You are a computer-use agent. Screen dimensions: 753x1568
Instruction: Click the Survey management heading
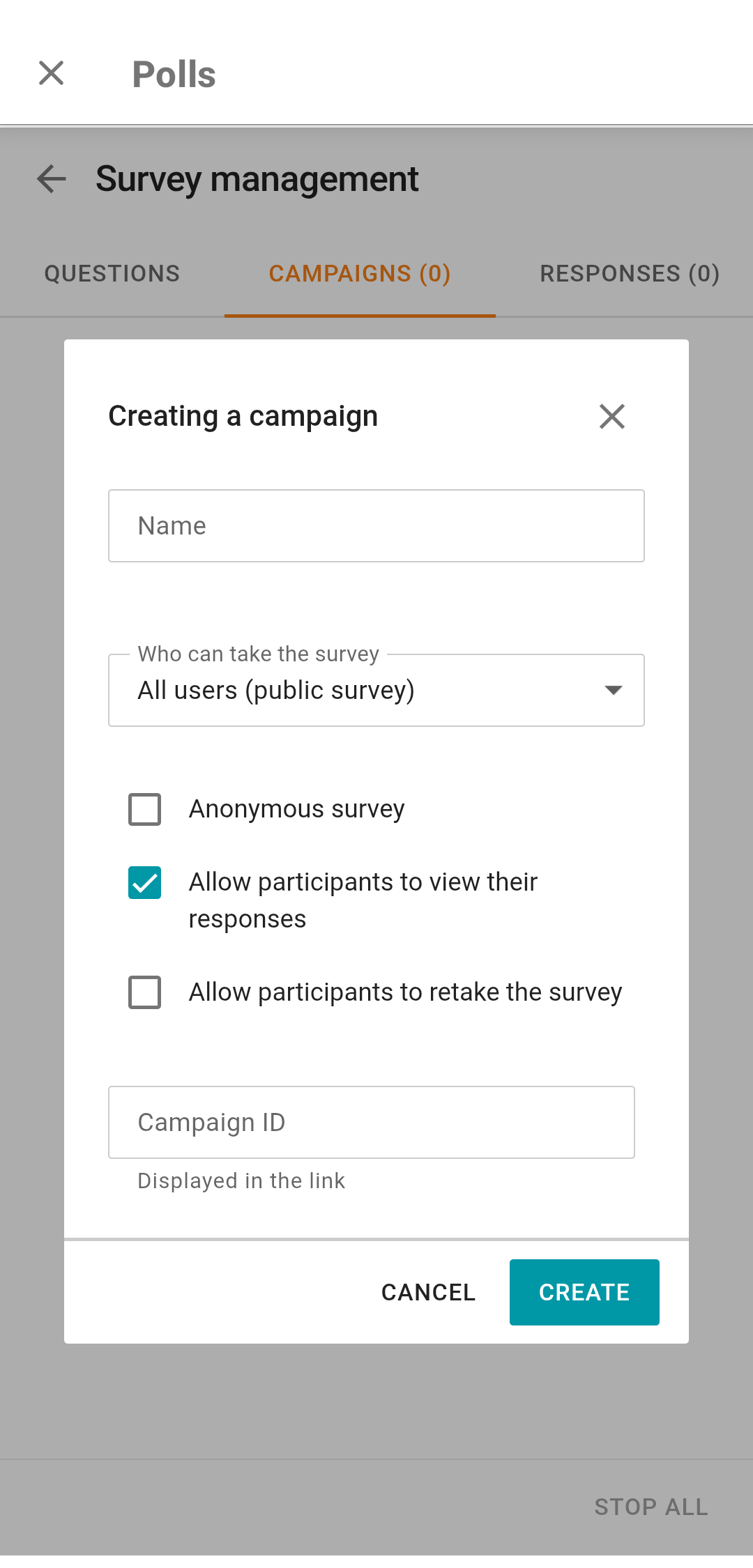[257, 179]
